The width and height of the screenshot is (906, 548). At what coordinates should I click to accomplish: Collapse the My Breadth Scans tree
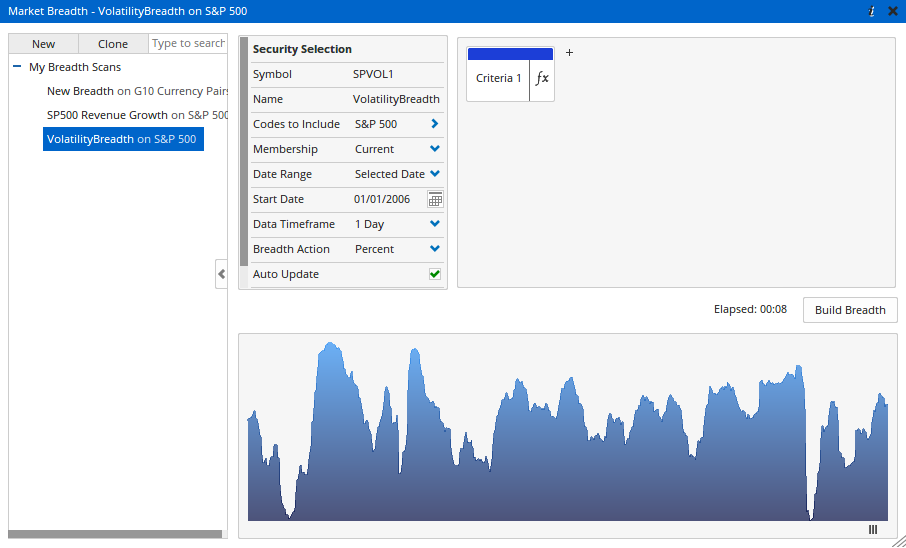pos(17,67)
